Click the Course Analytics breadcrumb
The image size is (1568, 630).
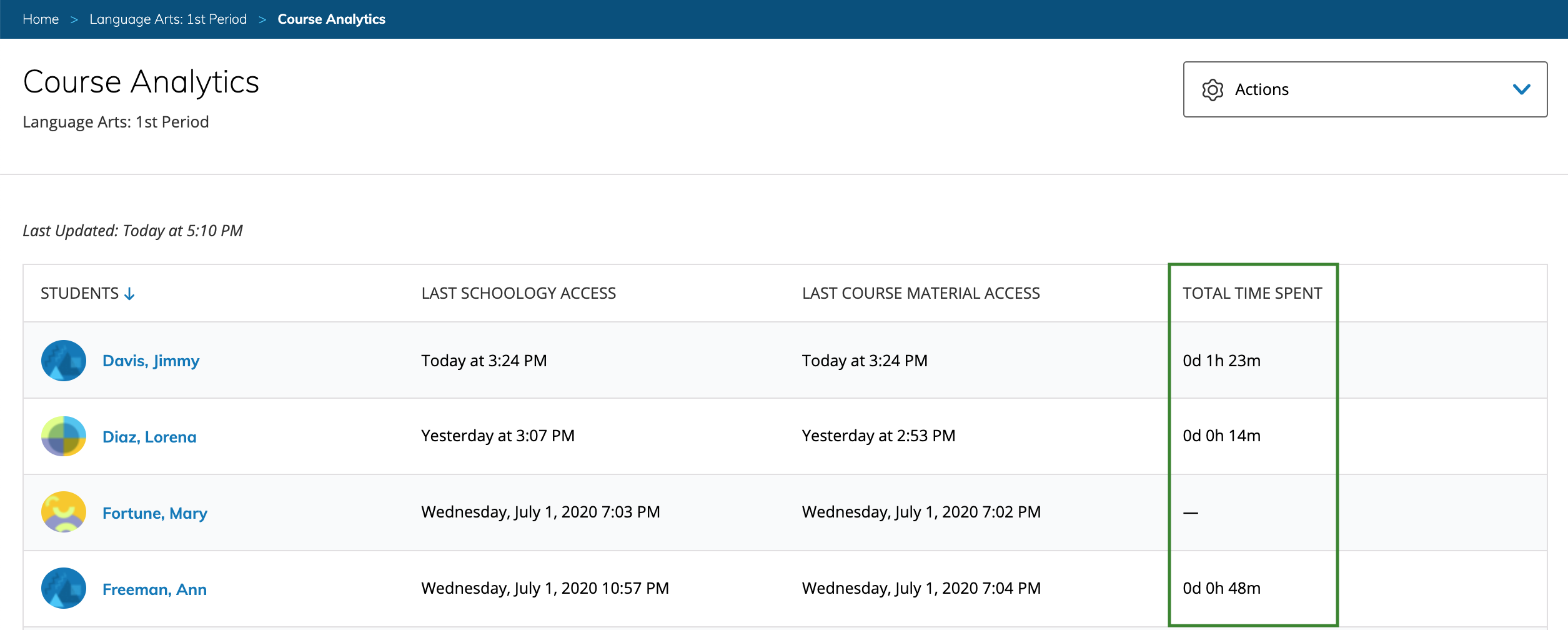[x=331, y=19]
